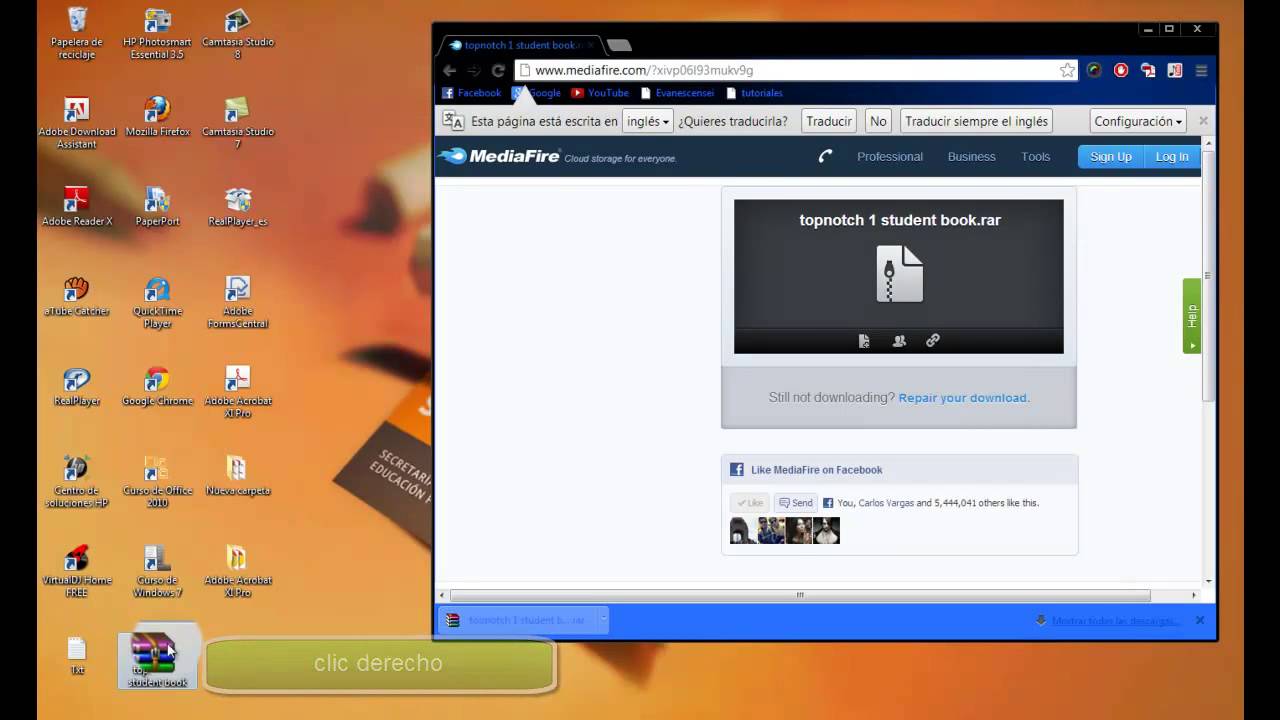Open the downloaded topnotch rar in download bar
Image resolution: width=1280 pixels, height=720 pixels.
tap(518, 620)
